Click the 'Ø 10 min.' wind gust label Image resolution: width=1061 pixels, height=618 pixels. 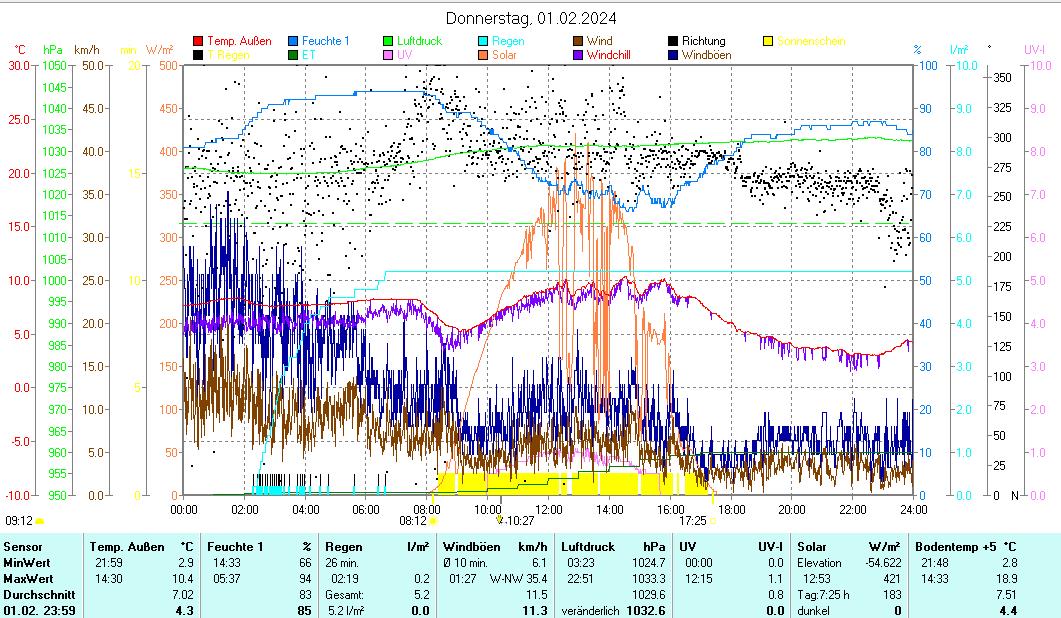[466, 562]
